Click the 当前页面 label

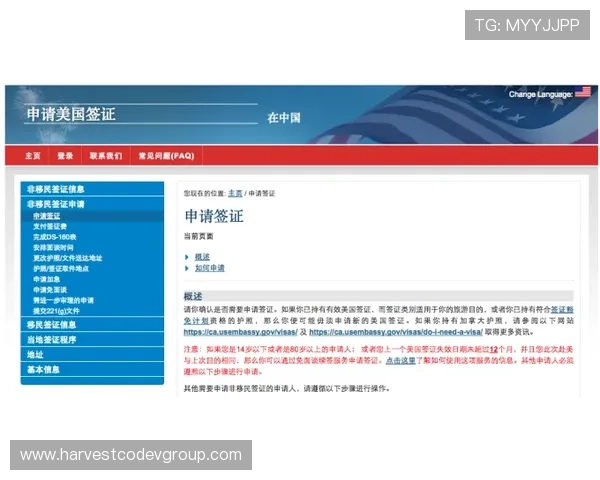199,237
